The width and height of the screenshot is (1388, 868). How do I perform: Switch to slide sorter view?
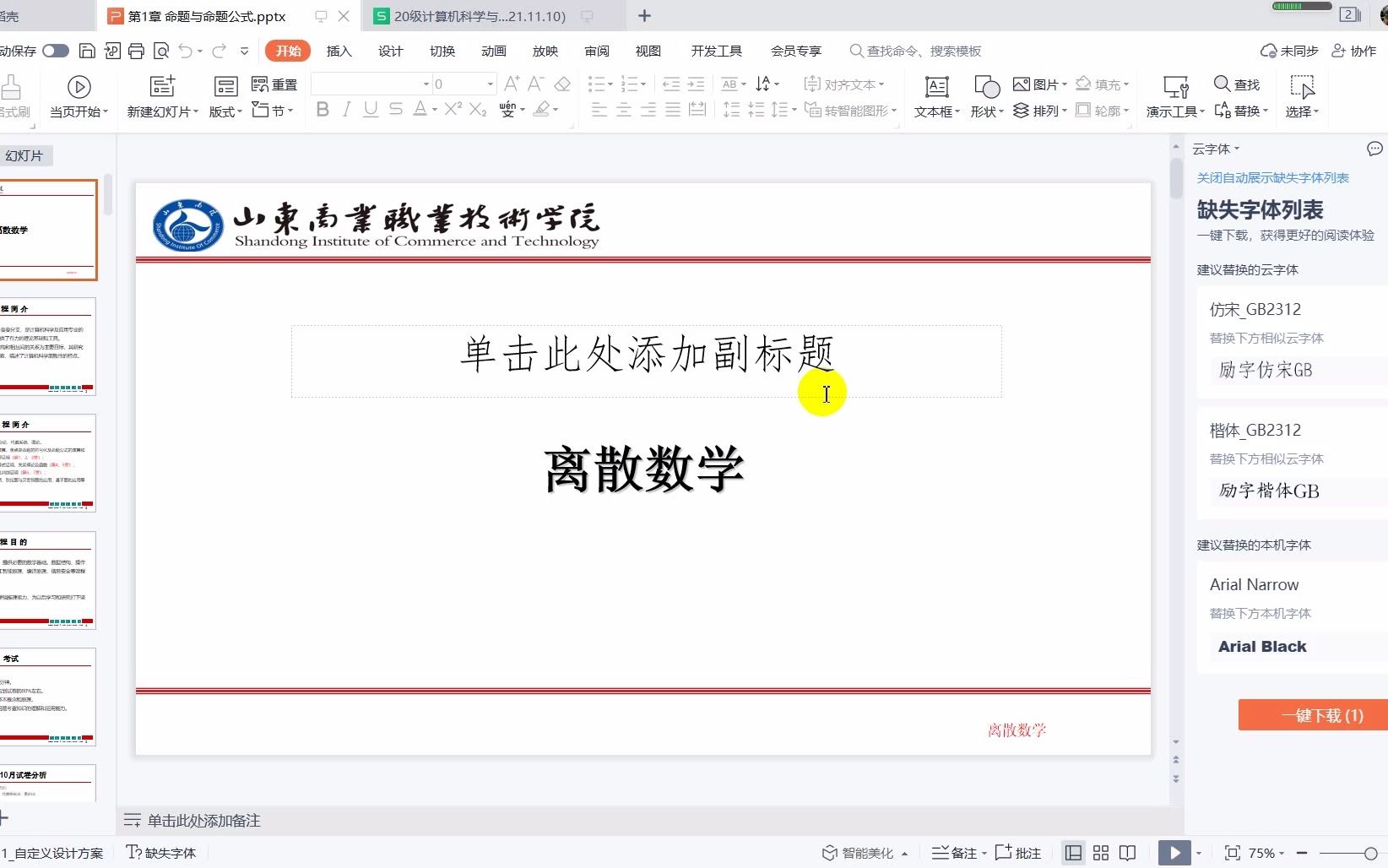tap(1100, 853)
